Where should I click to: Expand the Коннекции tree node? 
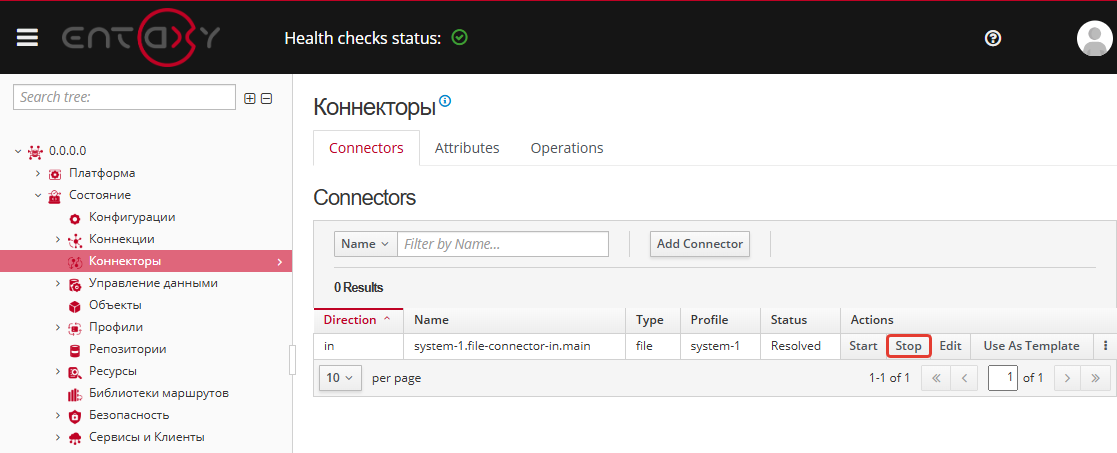[58, 239]
